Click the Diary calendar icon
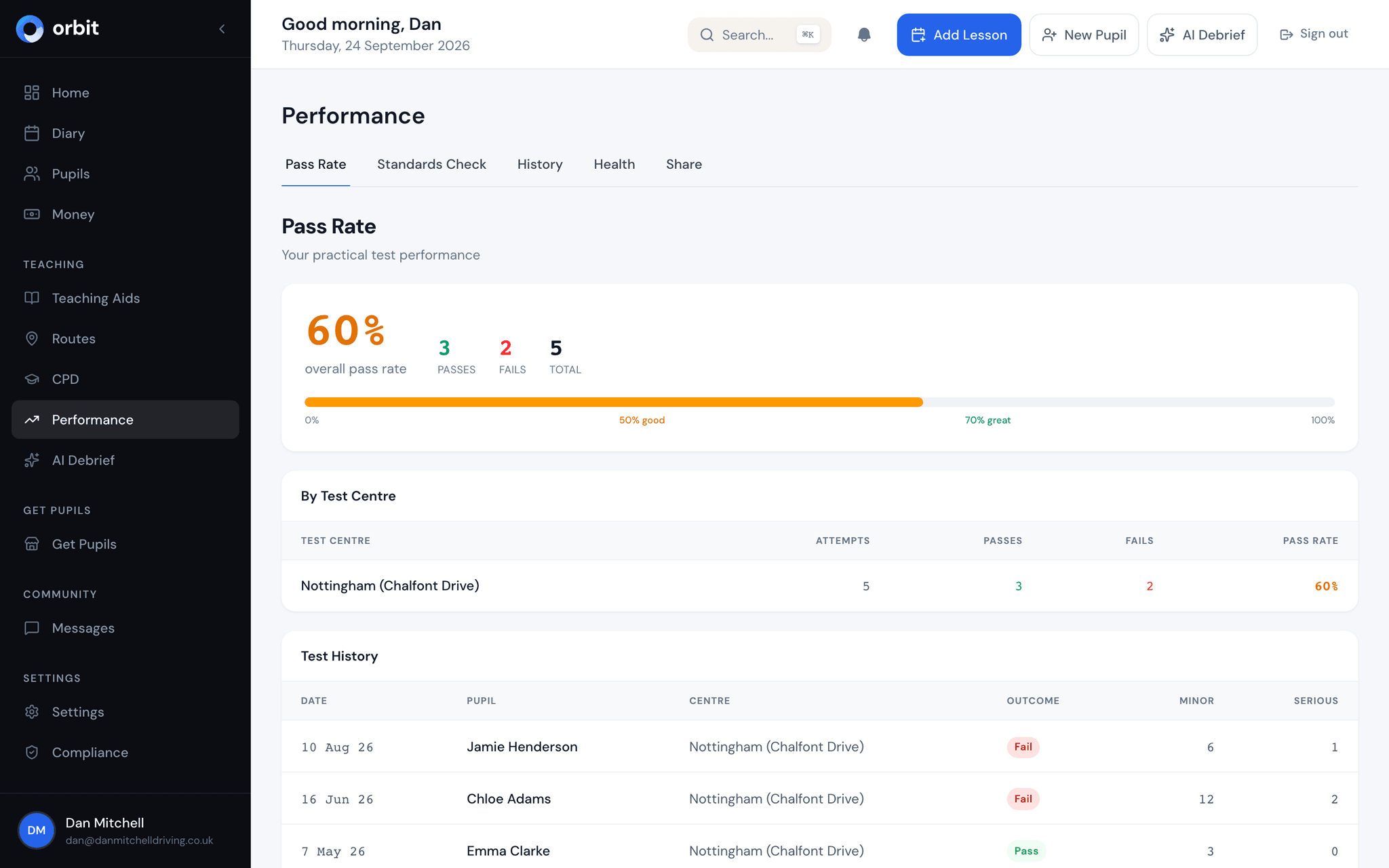 pos(32,134)
